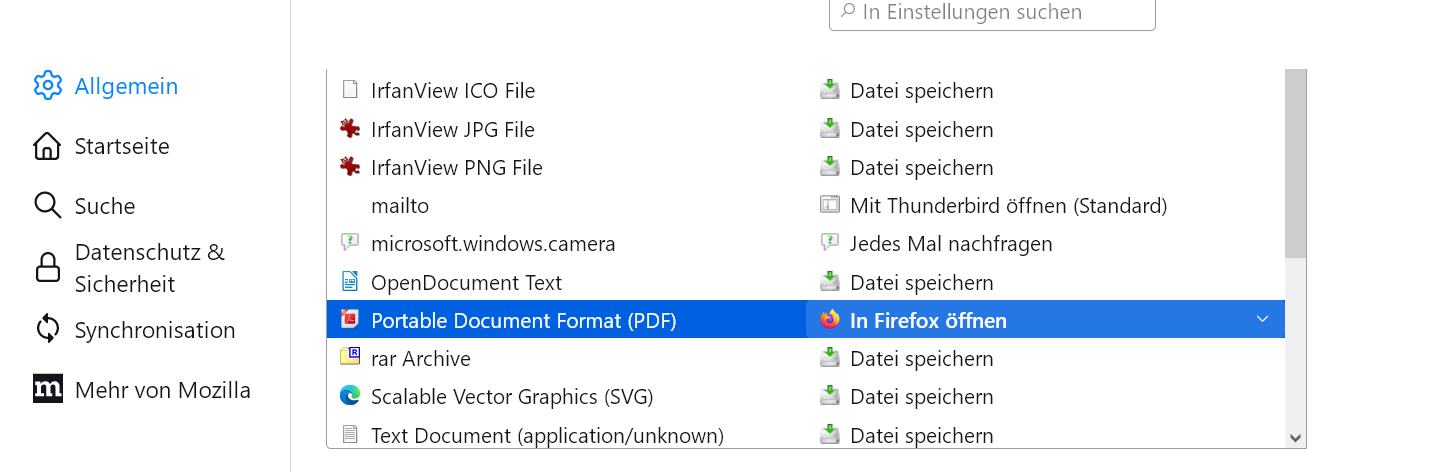Select the microsoft.windows.camera entry
The width and height of the screenshot is (1441, 472).
(493, 244)
